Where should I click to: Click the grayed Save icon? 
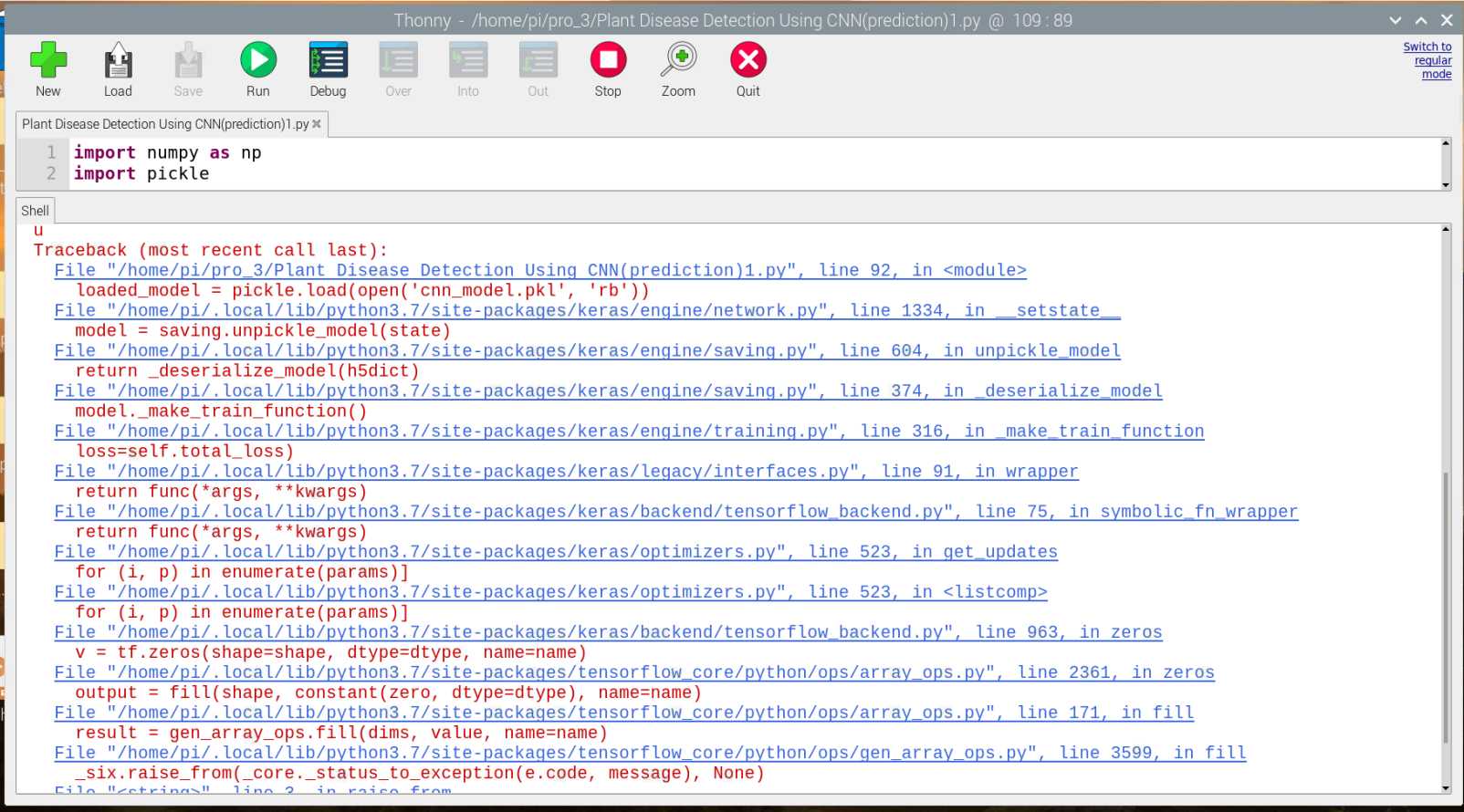(188, 69)
